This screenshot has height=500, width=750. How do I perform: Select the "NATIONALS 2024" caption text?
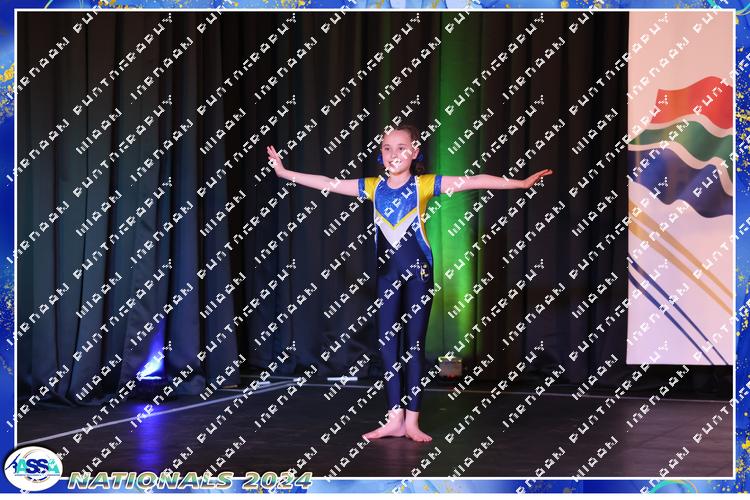(x=190, y=480)
